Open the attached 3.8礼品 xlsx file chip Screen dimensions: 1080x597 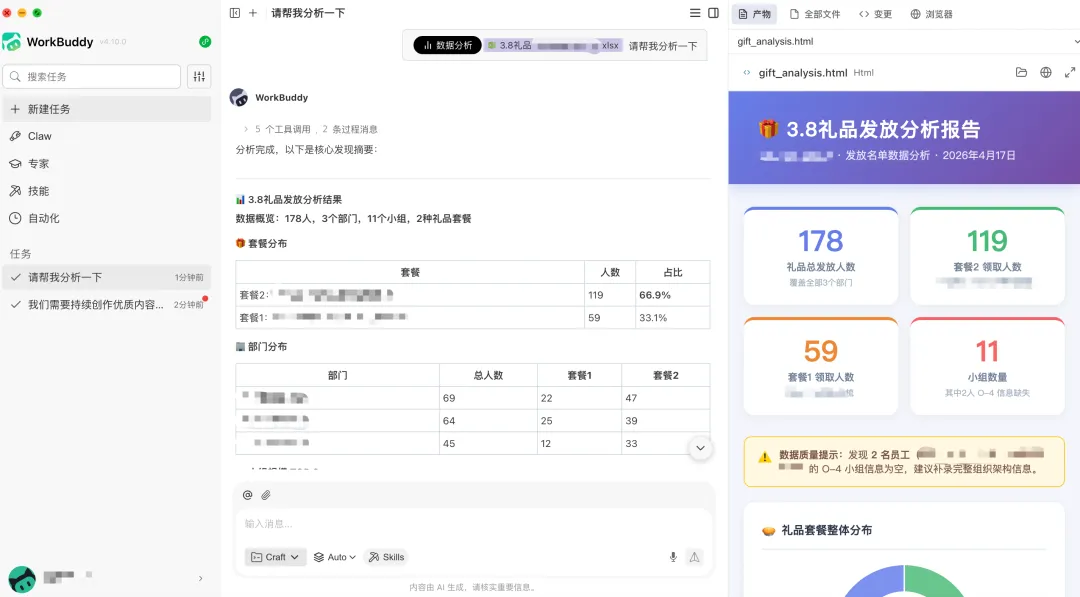(553, 45)
